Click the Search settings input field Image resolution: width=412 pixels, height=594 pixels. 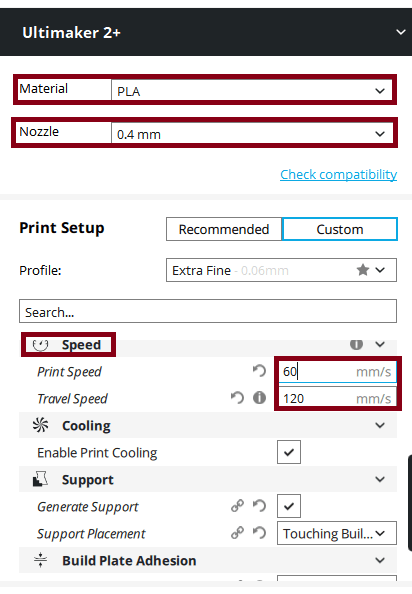[208, 311]
